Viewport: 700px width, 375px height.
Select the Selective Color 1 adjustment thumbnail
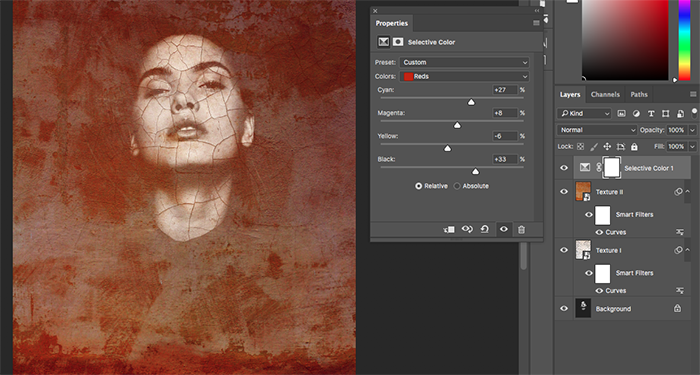click(584, 167)
